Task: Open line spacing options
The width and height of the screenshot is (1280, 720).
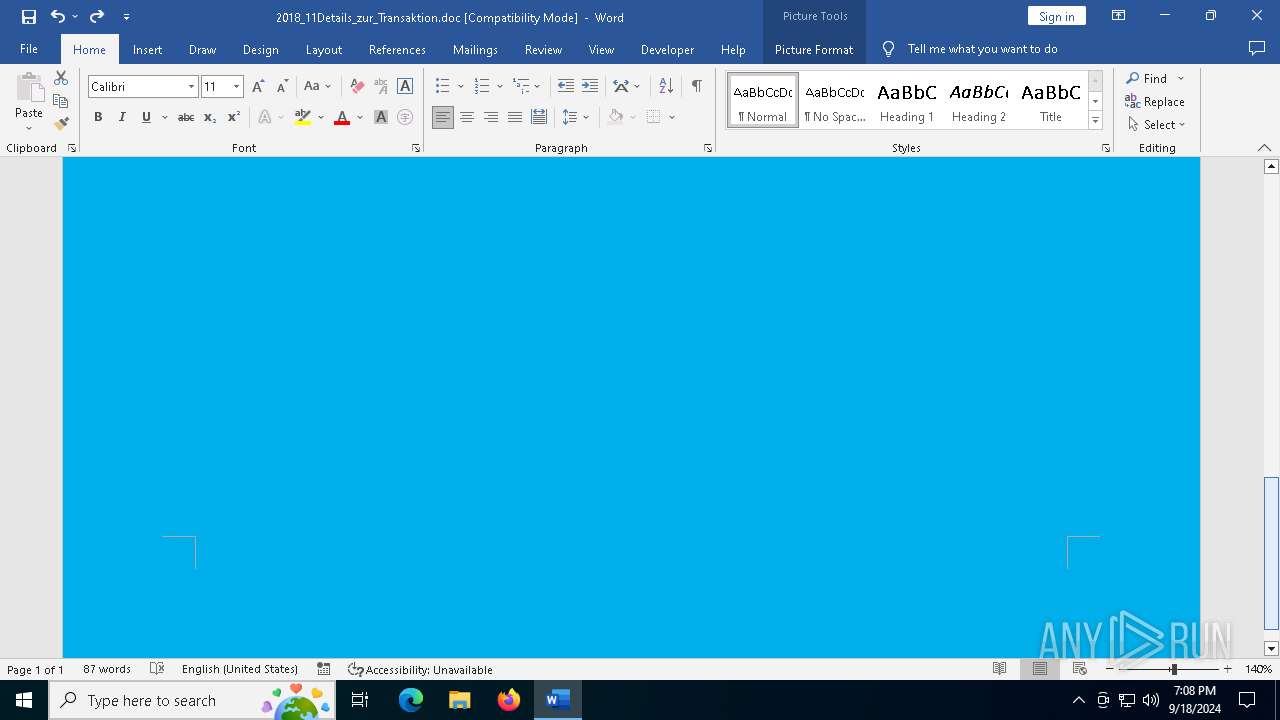Action: (x=575, y=117)
